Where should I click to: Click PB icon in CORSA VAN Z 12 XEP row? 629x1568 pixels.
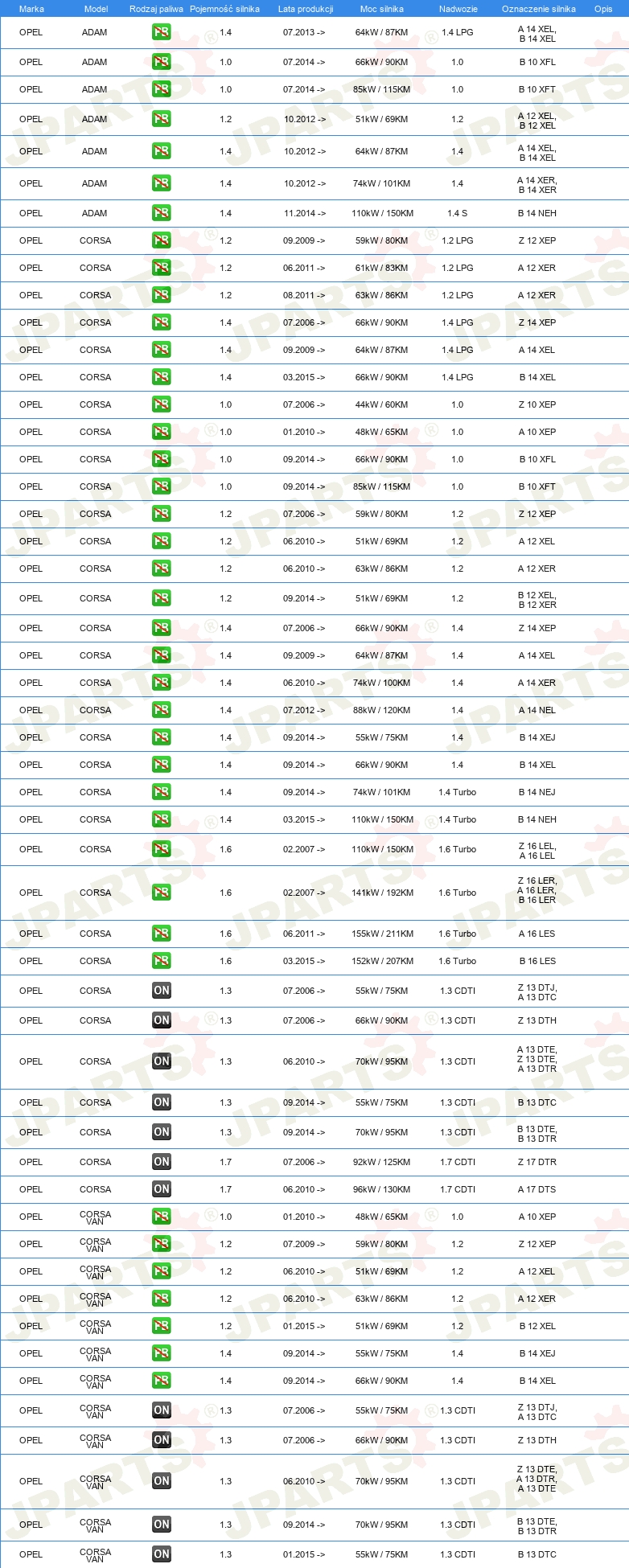(x=162, y=1244)
